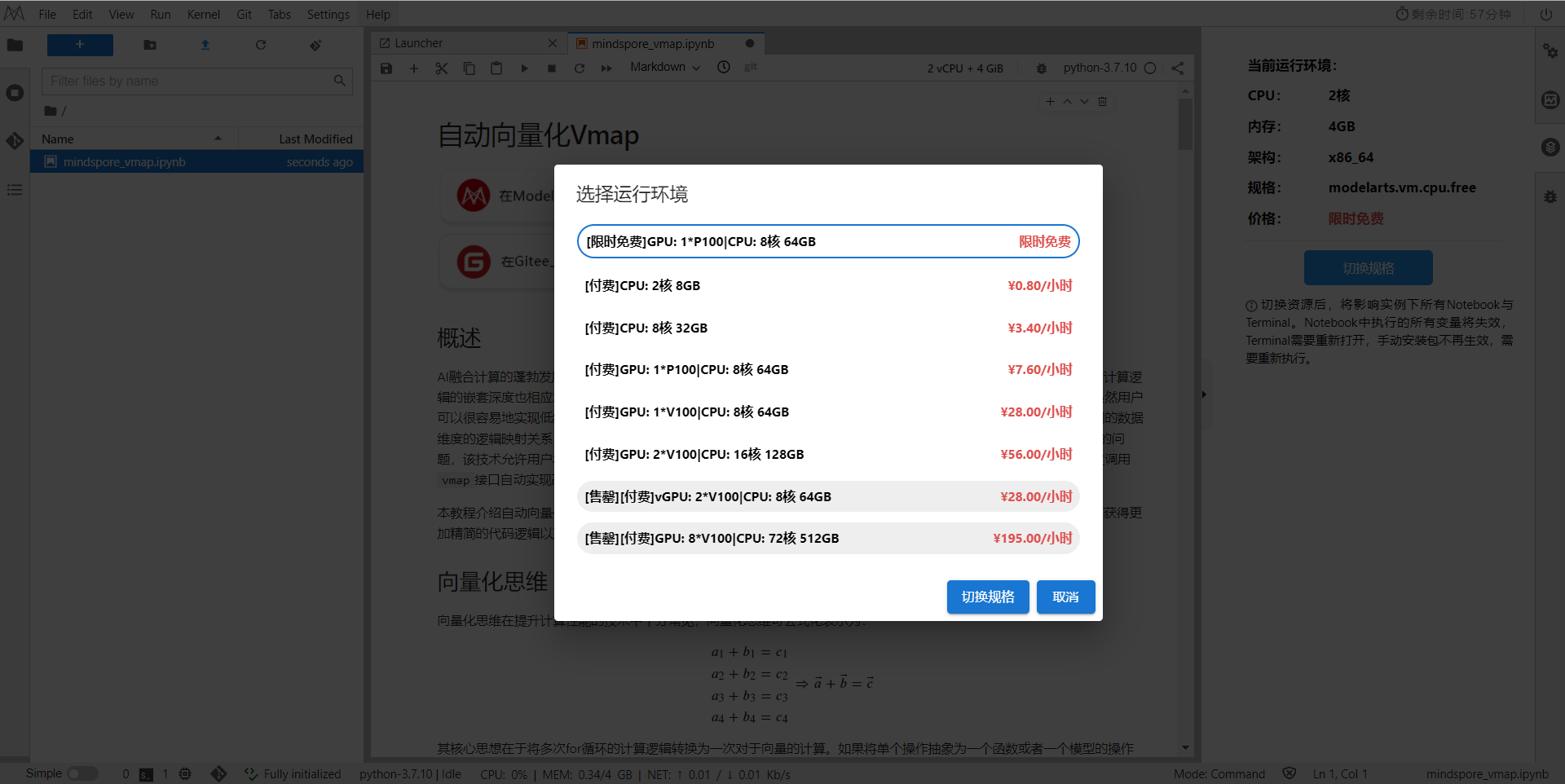This screenshot has width=1565, height=784.
Task: Open the Markdown cell type dropdown
Action: (663, 68)
